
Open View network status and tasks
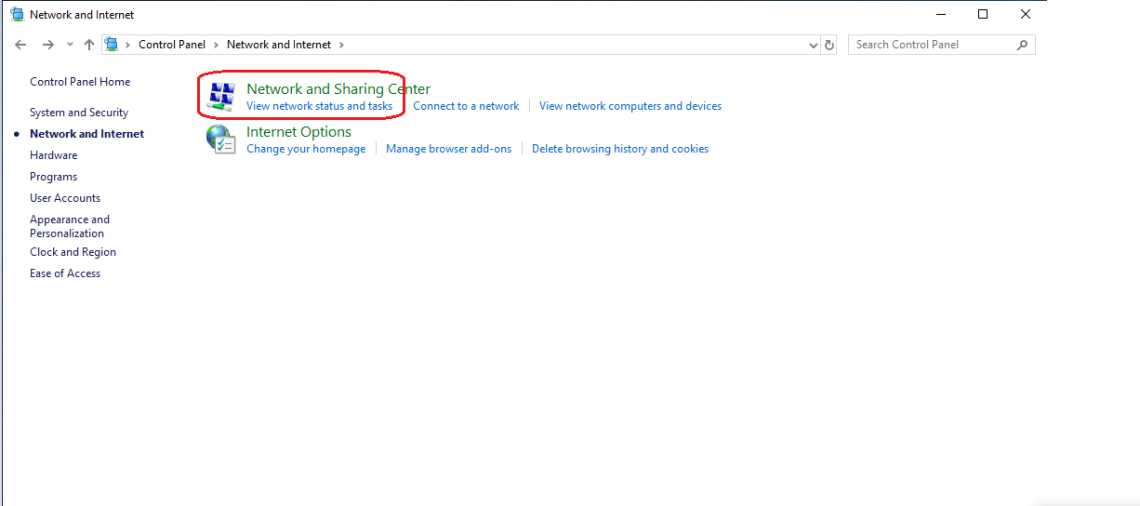click(319, 106)
